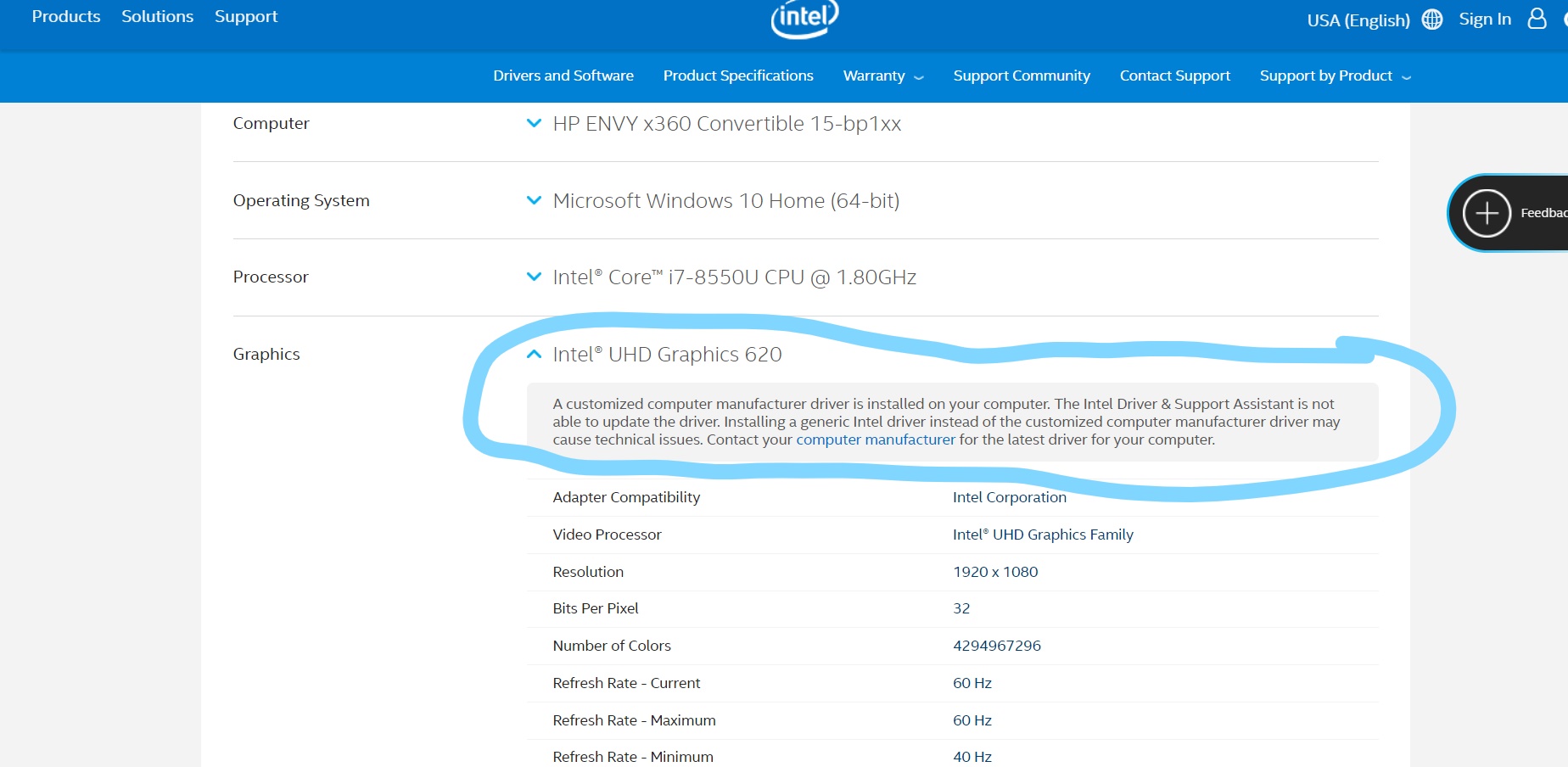Expand the Processor section chevron

pos(534,277)
